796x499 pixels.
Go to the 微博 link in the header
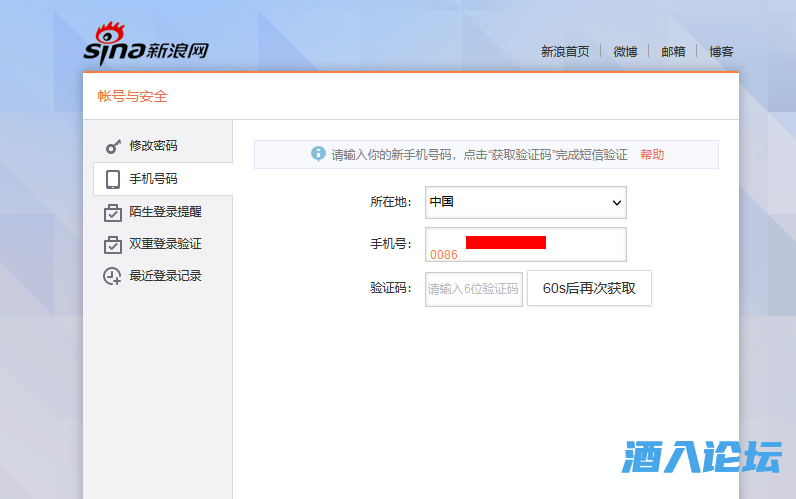click(625, 52)
